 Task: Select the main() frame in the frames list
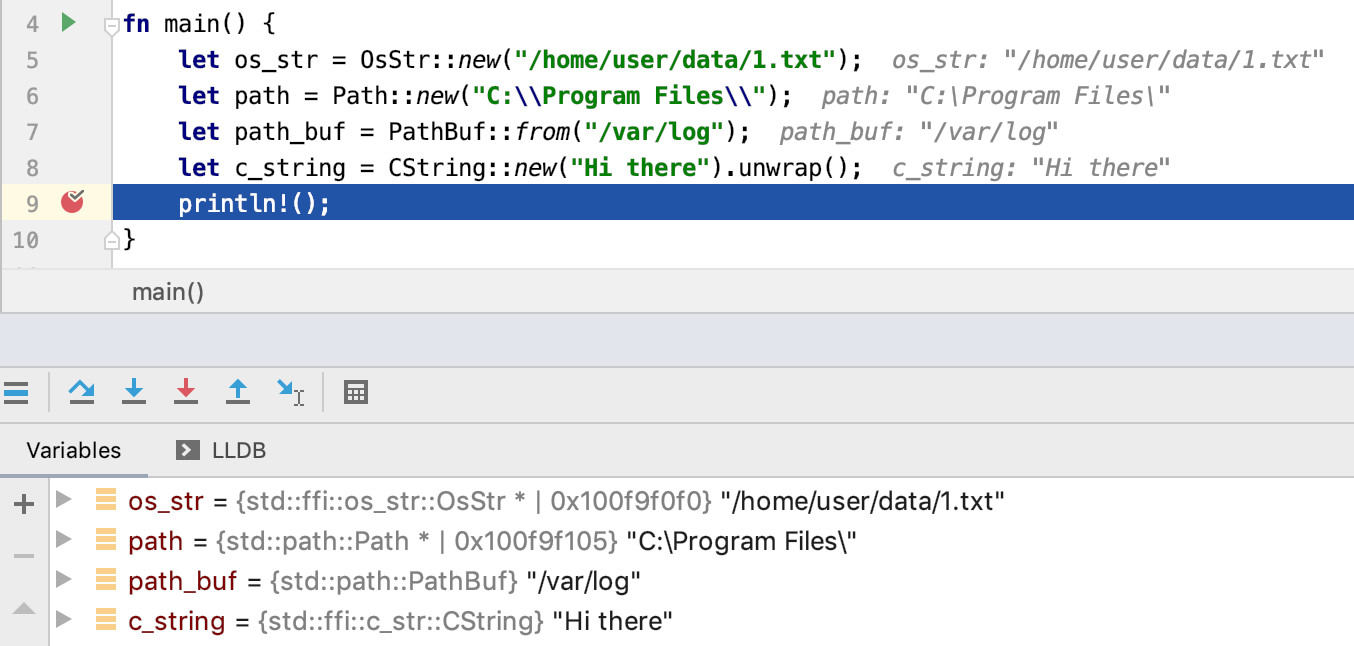coord(167,291)
